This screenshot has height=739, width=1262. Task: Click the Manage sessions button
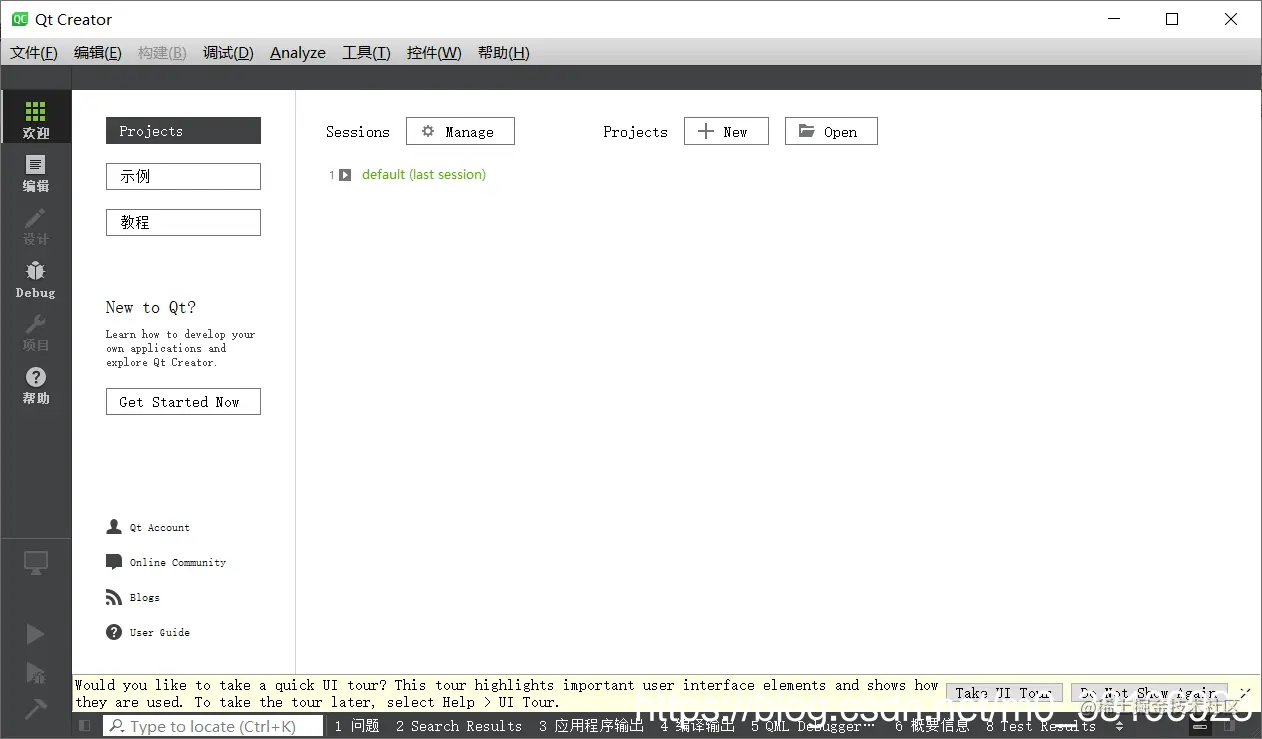click(460, 131)
